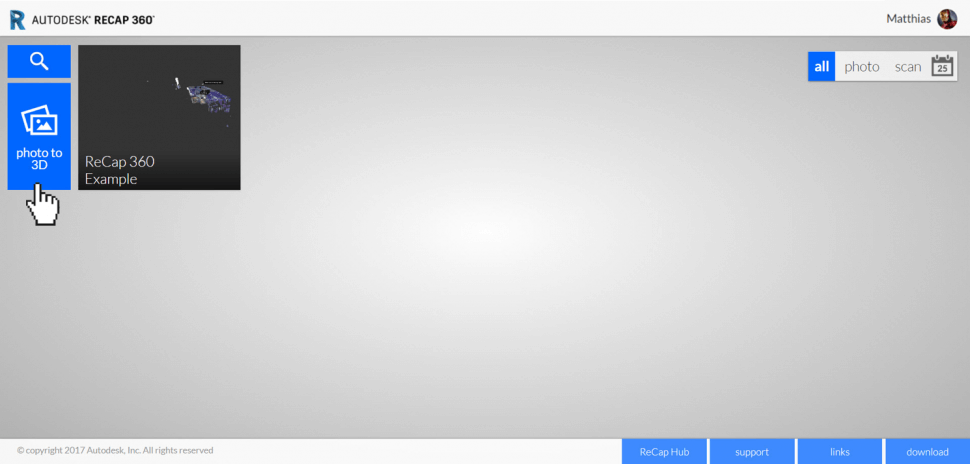Click the download button in the footer
Viewport: 970px width, 464px height.
(927, 452)
